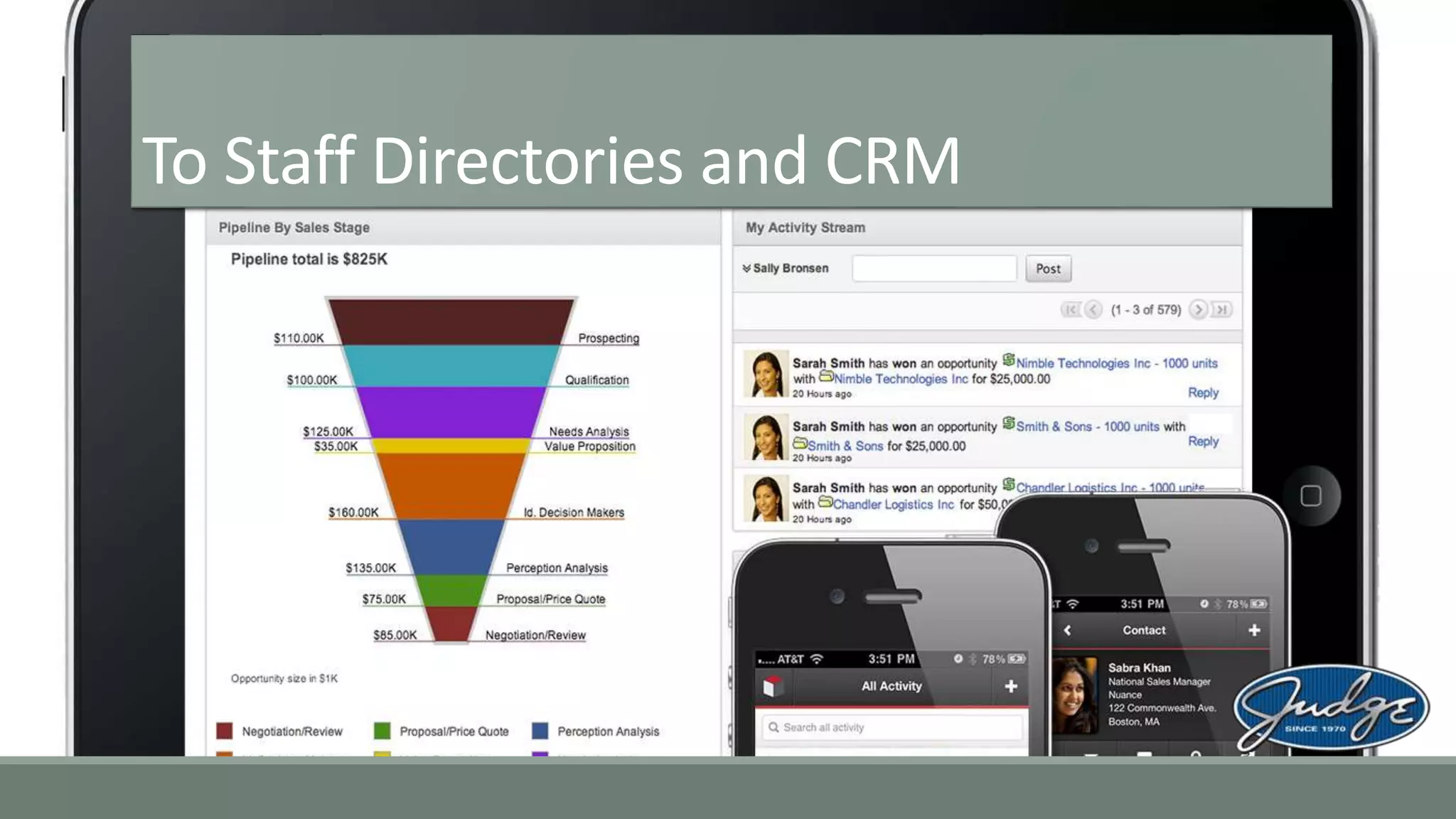Tap the plus icon in All Activity phone
The height and width of the screenshot is (819, 1456).
pos(1011,686)
